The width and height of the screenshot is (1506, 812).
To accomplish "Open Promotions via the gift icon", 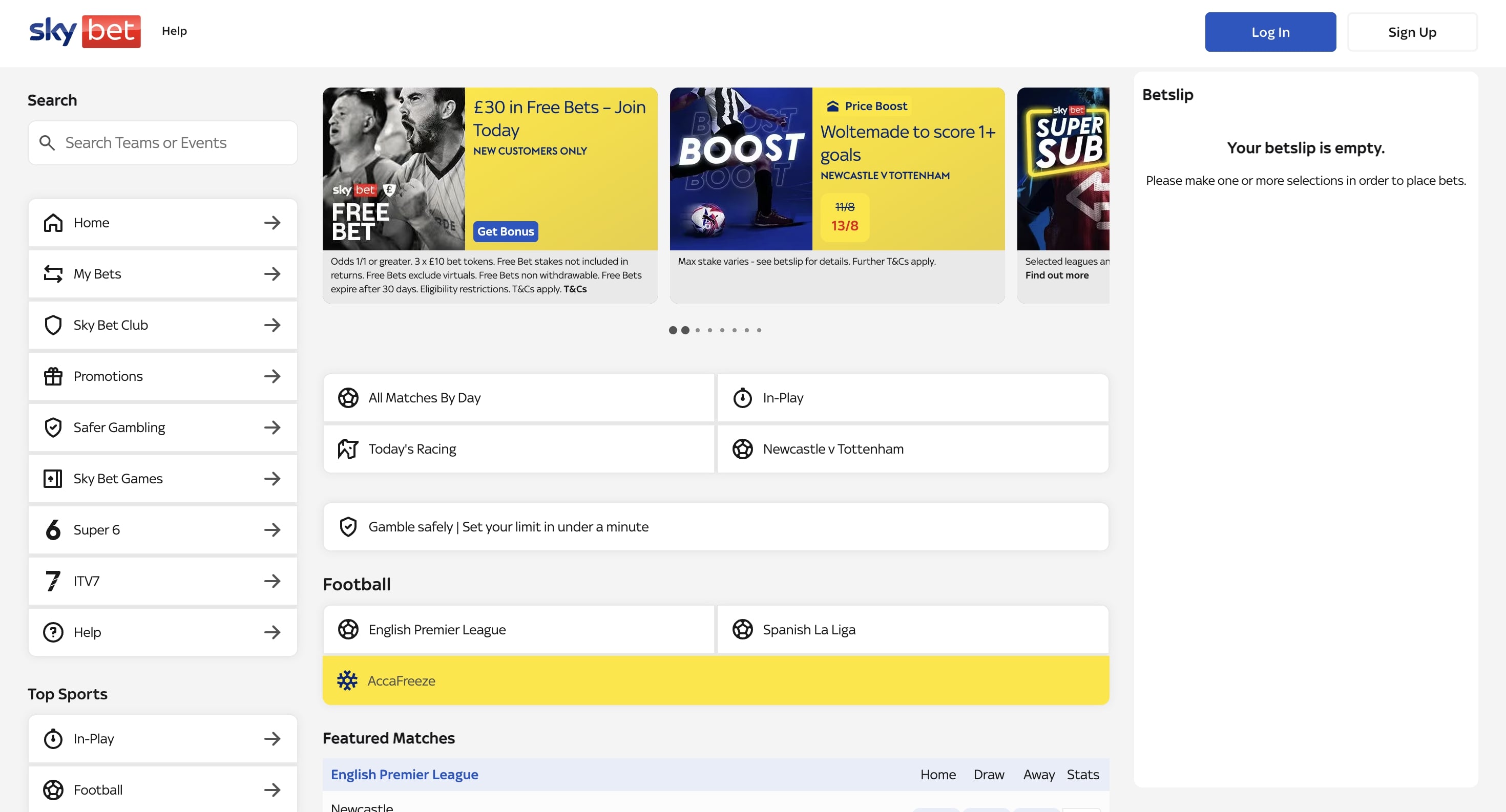I will [x=53, y=376].
